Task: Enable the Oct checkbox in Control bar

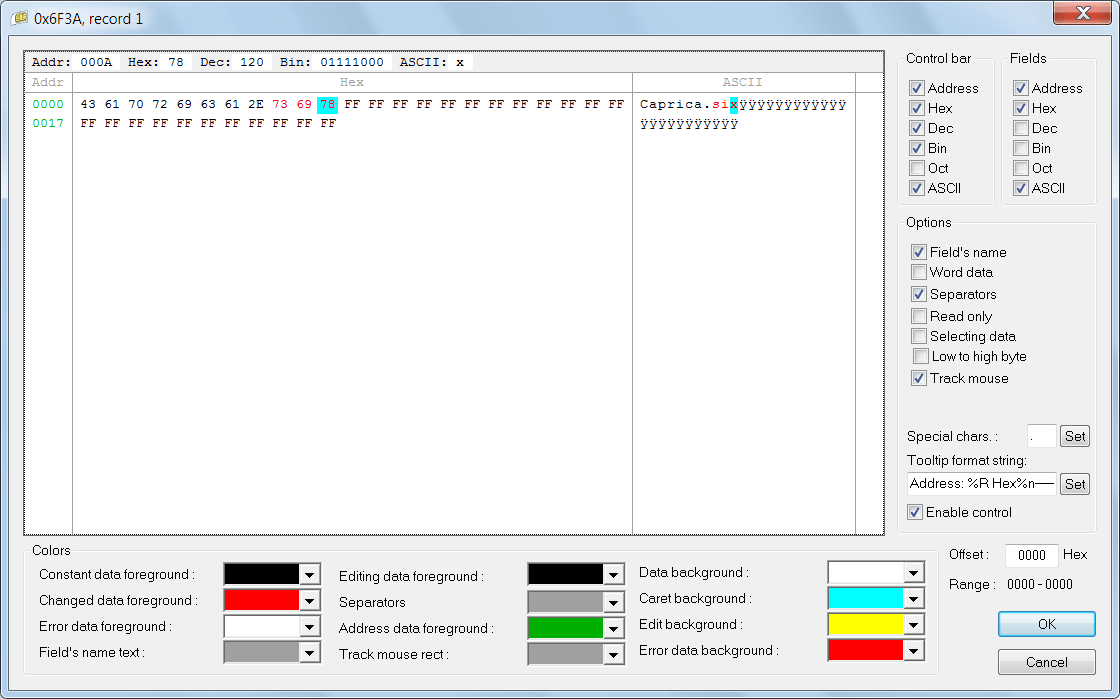Action: click(x=917, y=168)
